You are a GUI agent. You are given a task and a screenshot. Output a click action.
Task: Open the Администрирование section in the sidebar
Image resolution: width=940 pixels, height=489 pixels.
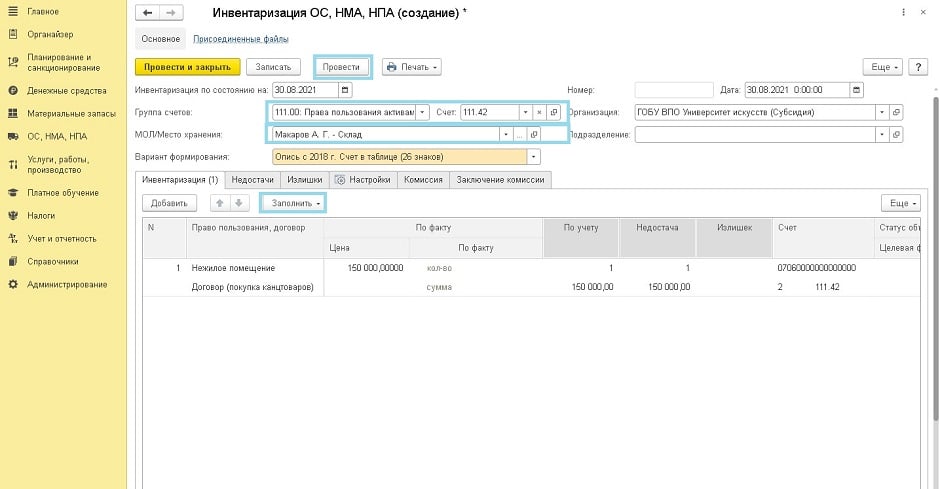(x=67, y=285)
